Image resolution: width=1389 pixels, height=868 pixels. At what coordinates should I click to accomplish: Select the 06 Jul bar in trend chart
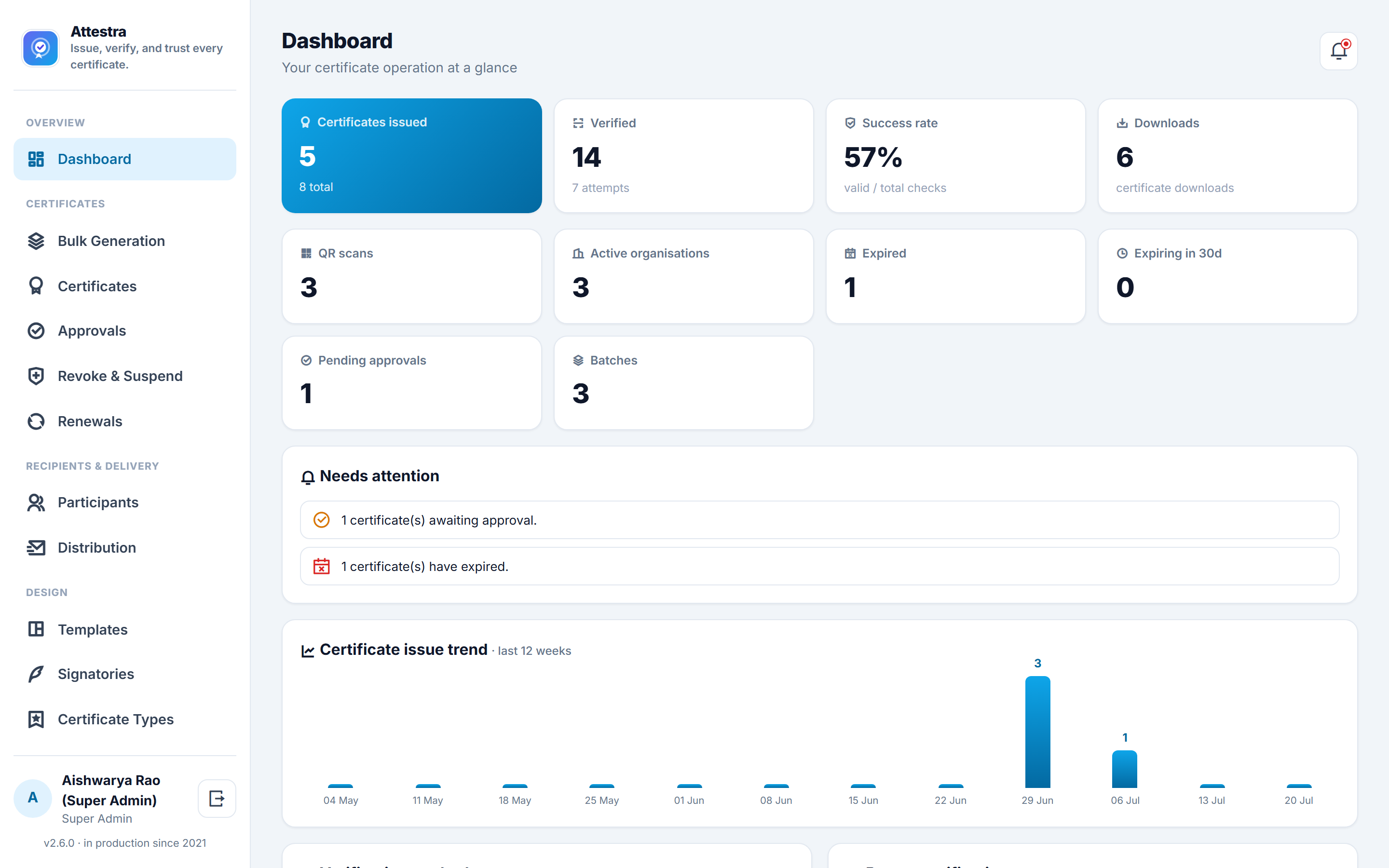pos(1124,769)
